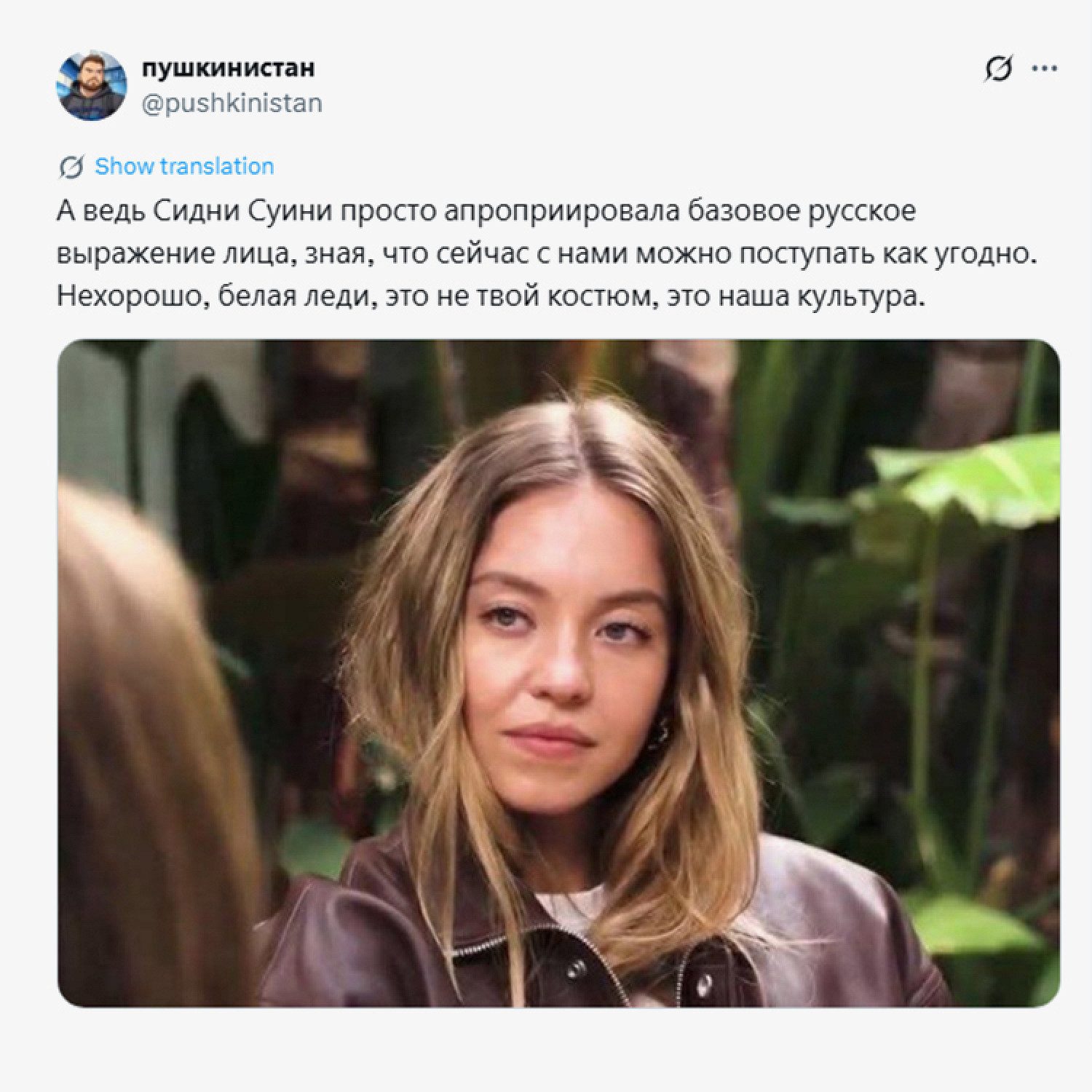
Task: Click the word 'апроприировала' in the tweet
Action: (x=561, y=212)
